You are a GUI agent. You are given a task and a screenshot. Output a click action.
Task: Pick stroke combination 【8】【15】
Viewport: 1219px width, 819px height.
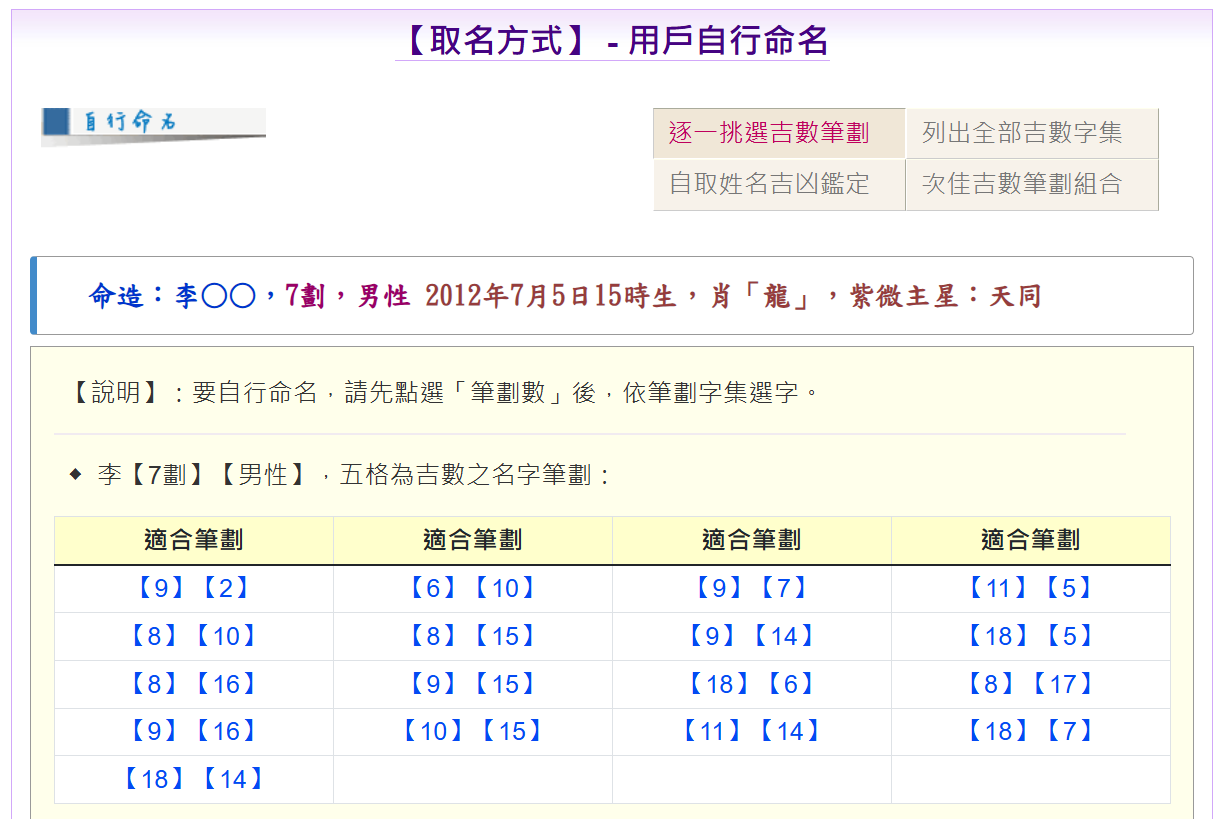[x=472, y=637]
